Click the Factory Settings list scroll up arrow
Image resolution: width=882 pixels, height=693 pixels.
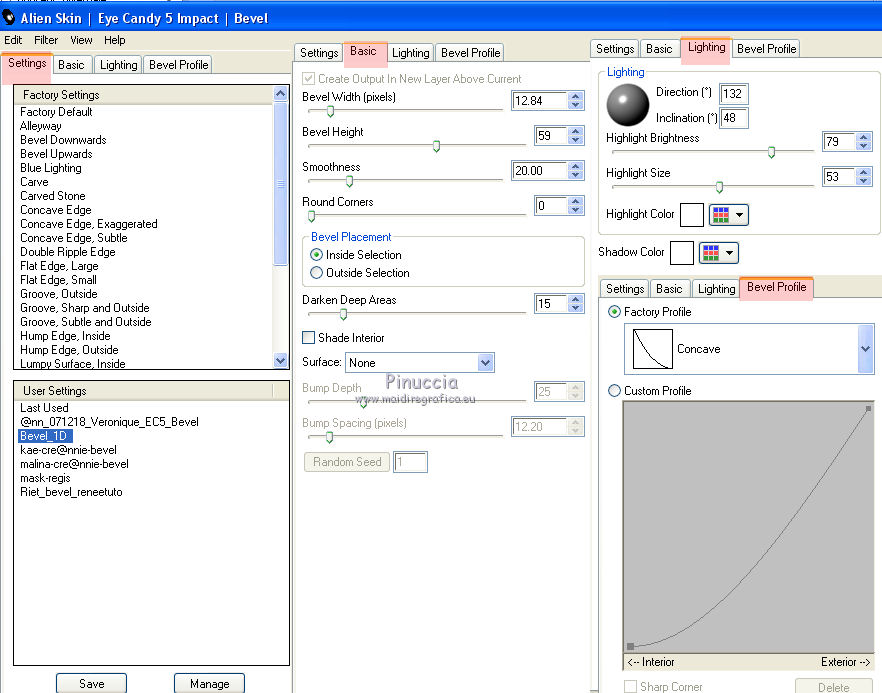point(280,93)
